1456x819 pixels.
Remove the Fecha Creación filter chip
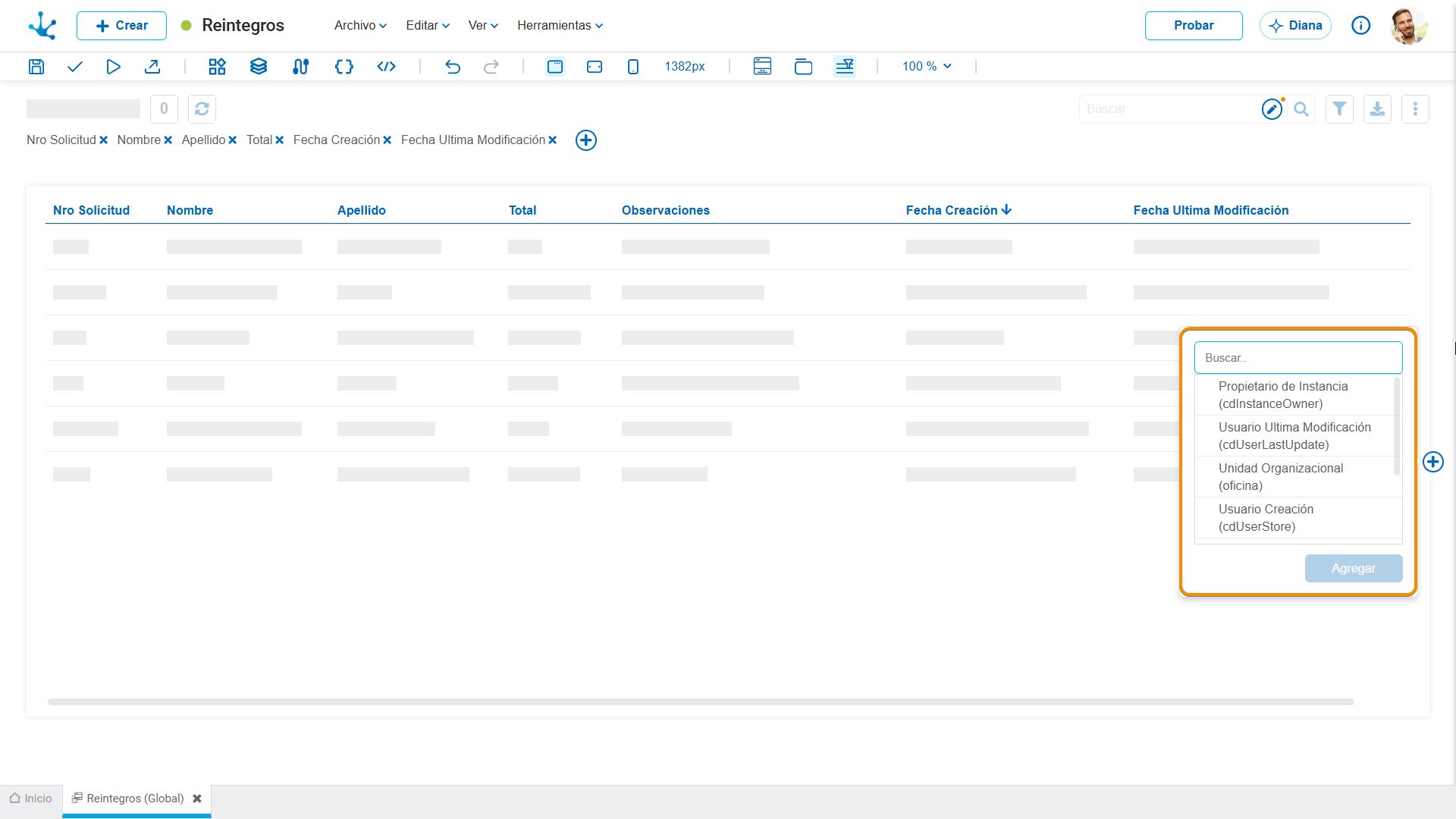387,140
